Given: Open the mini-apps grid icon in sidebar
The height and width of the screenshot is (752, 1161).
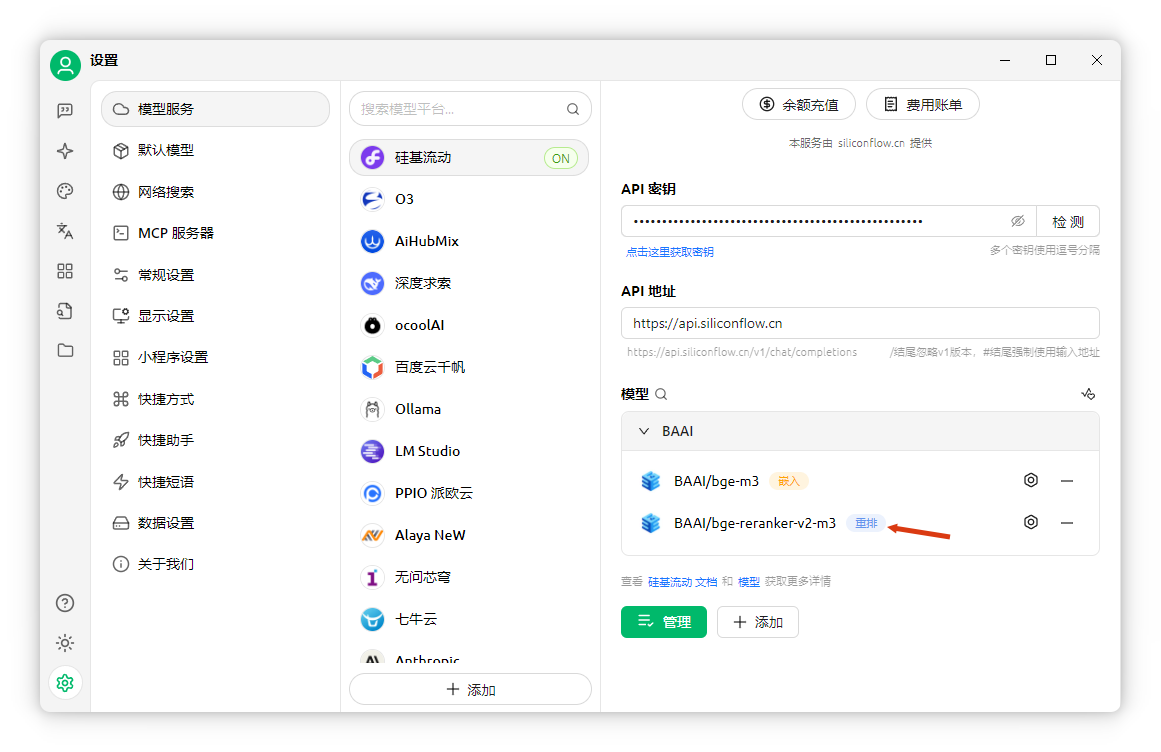Looking at the screenshot, I should (x=65, y=271).
